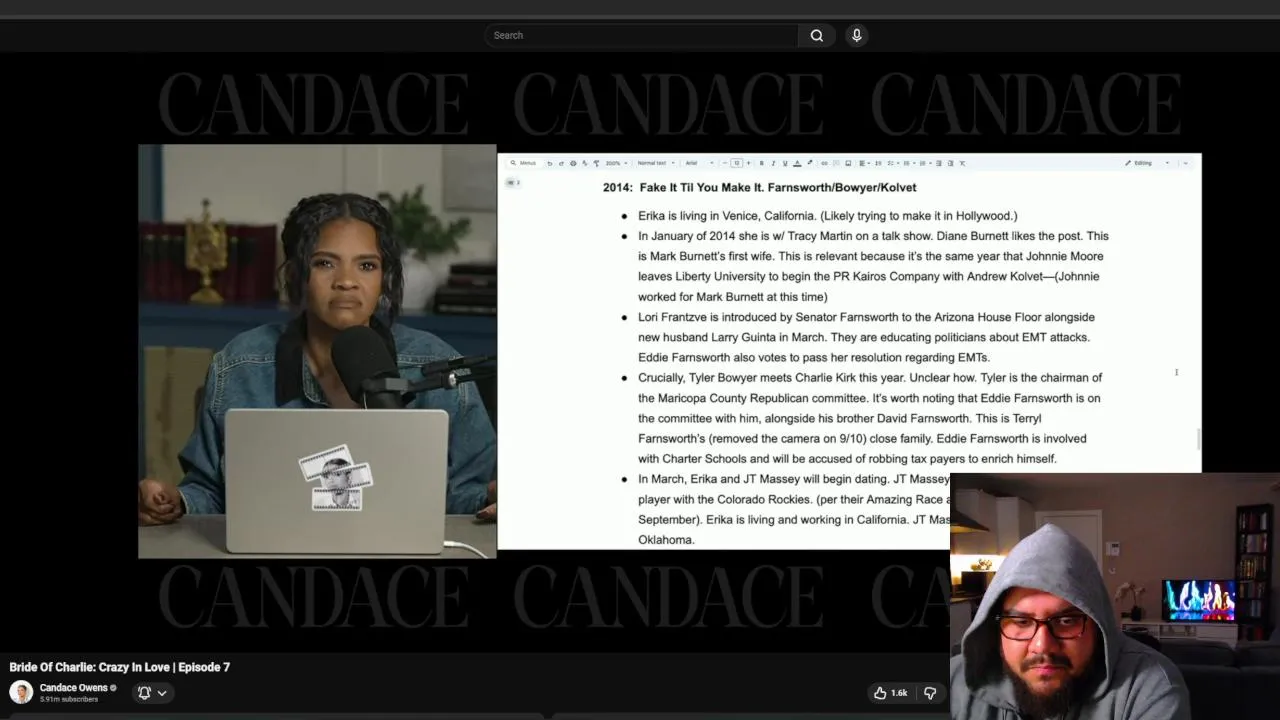Click the '5.91m subscribers' text
The image size is (1280, 720).
(x=69, y=699)
